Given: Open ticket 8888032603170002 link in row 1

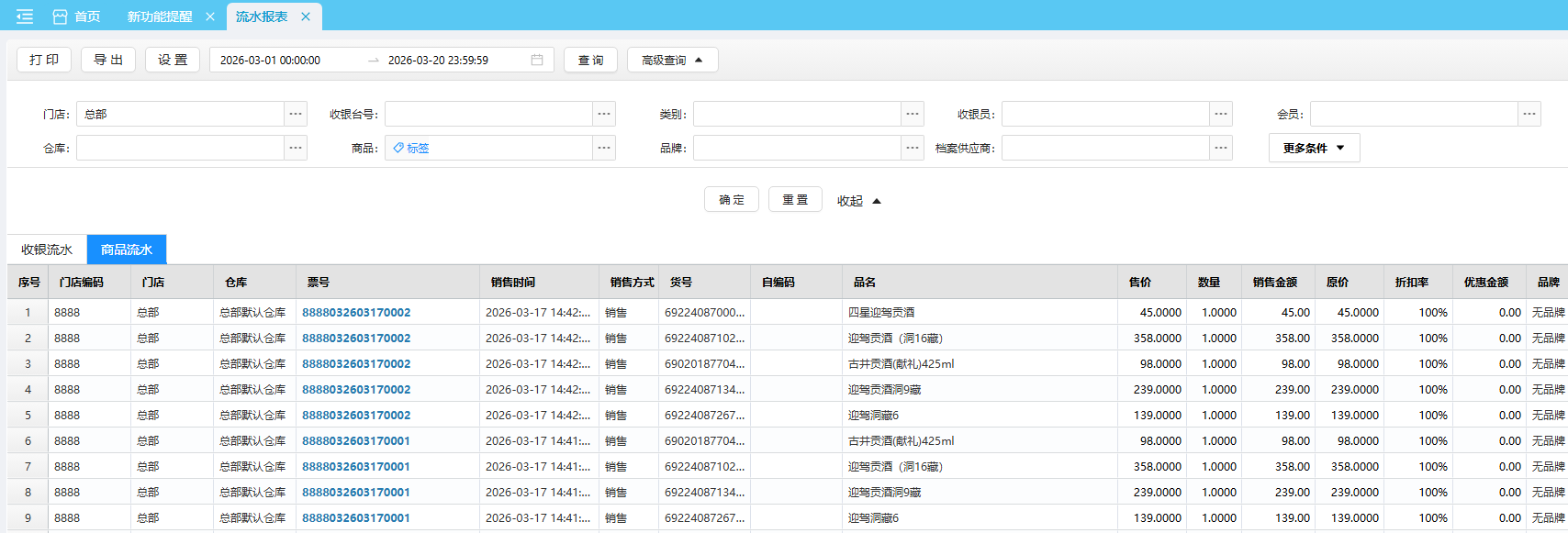Looking at the screenshot, I should pyautogui.click(x=356, y=312).
